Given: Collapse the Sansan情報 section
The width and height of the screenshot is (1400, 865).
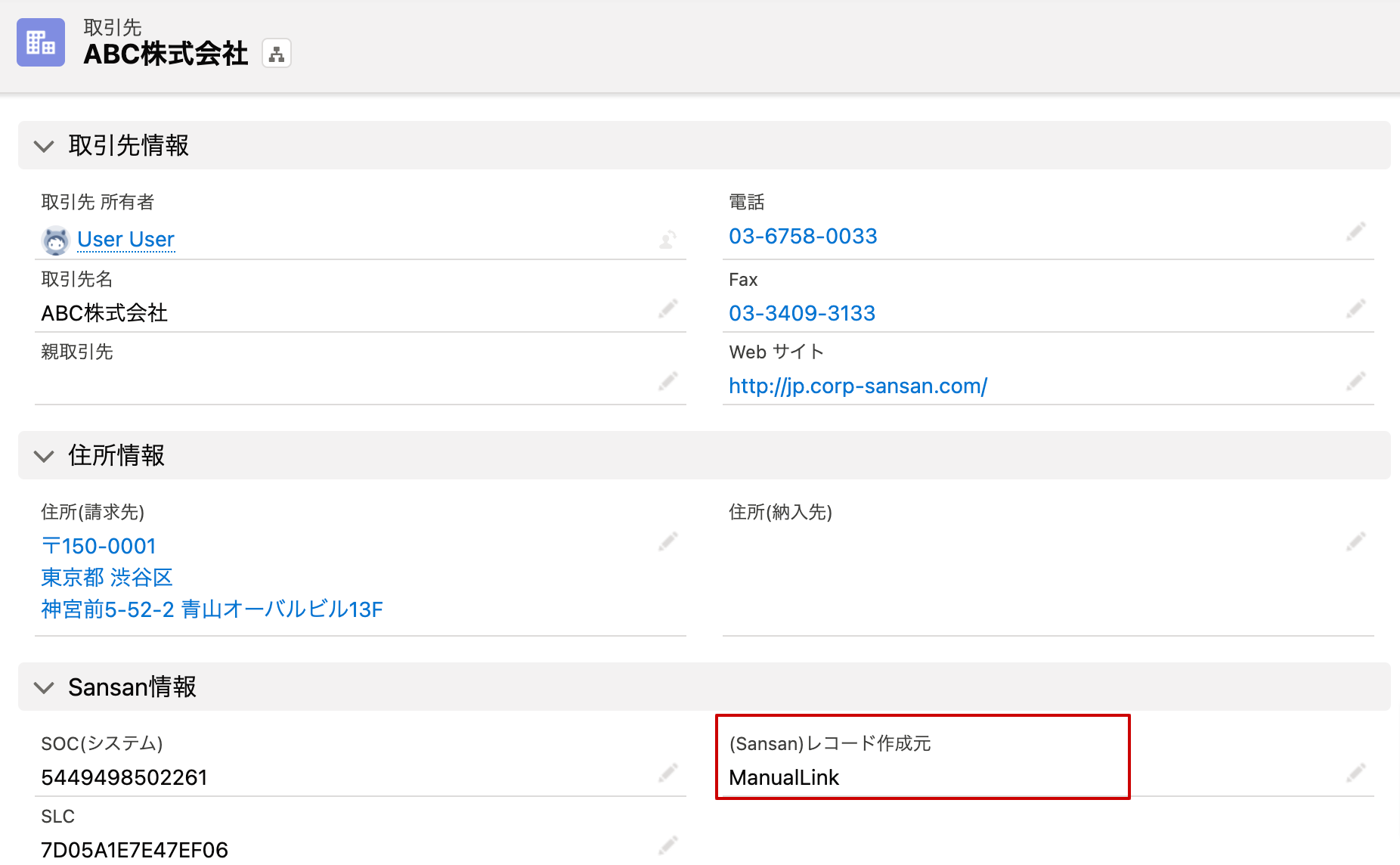Looking at the screenshot, I should click(x=45, y=687).
